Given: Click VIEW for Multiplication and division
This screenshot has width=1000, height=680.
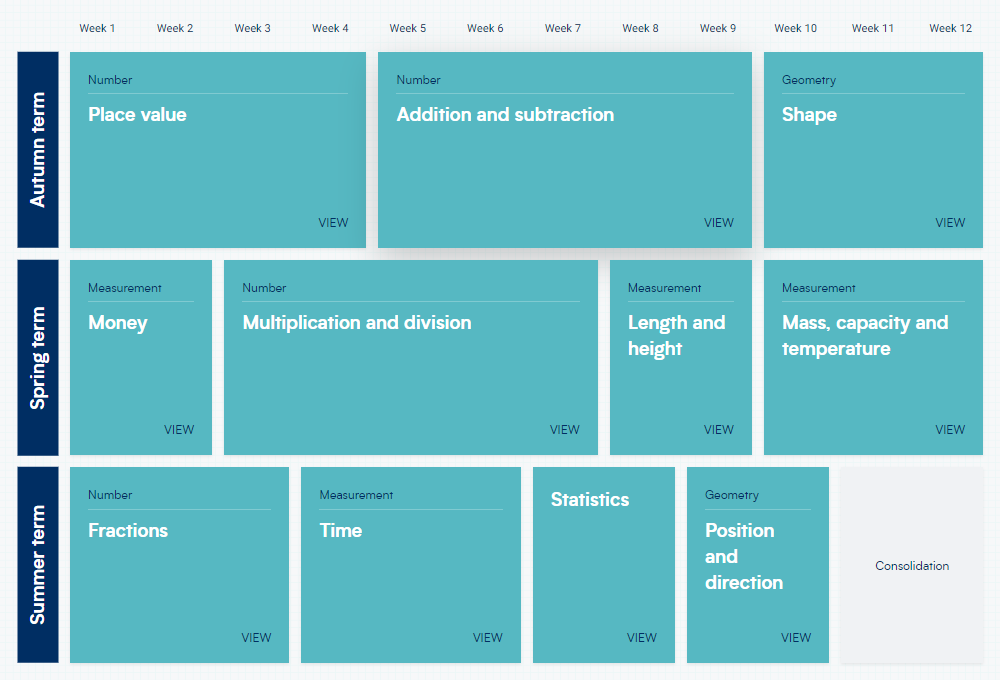Looking at the screenshot, I should point(564,430).
